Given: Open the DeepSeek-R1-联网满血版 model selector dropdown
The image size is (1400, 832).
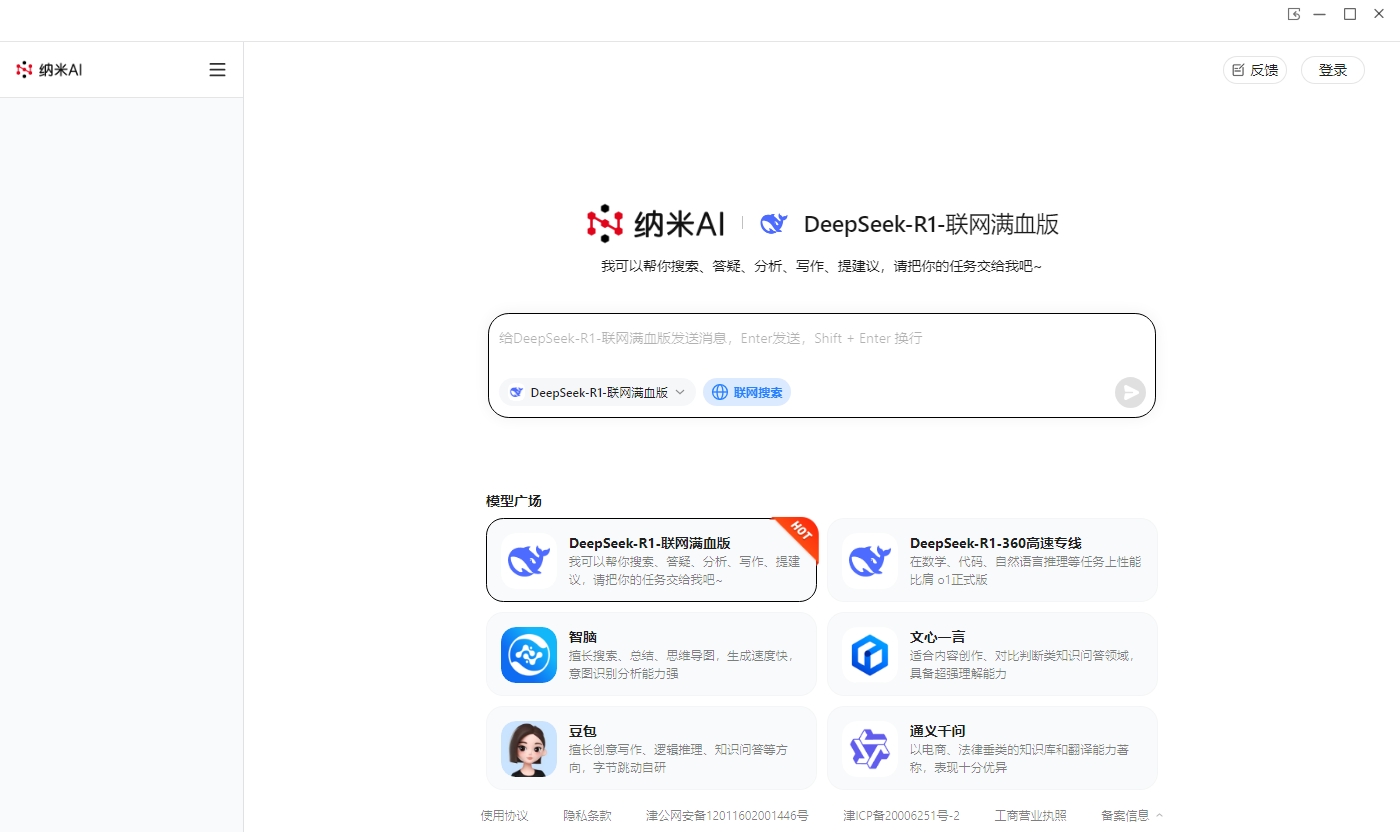Looking at the screenshot, I should tap(596, 392).
